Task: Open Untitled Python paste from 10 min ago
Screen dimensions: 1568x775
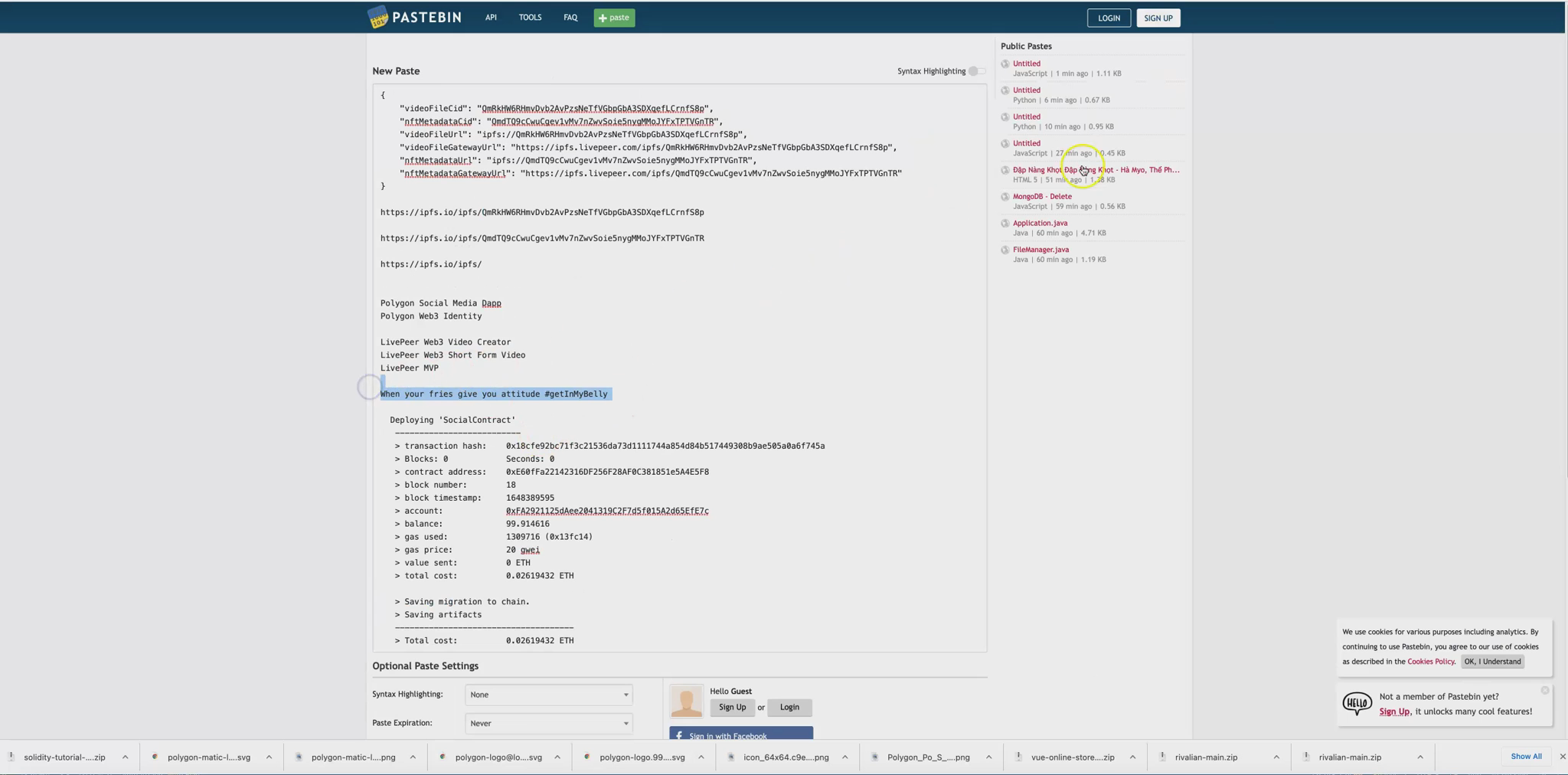Action: [1027, 116]
